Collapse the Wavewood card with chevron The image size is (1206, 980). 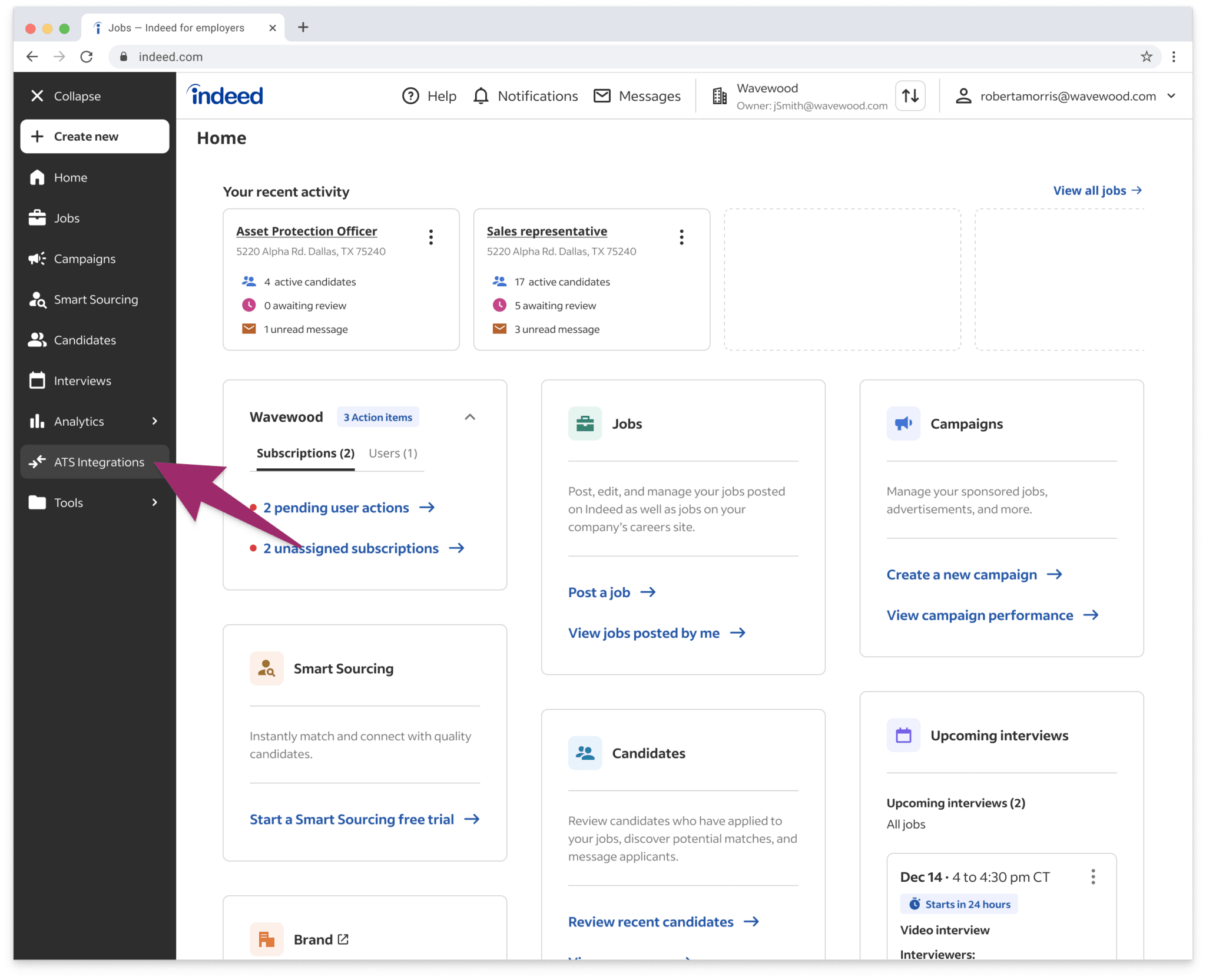[470, 417]
